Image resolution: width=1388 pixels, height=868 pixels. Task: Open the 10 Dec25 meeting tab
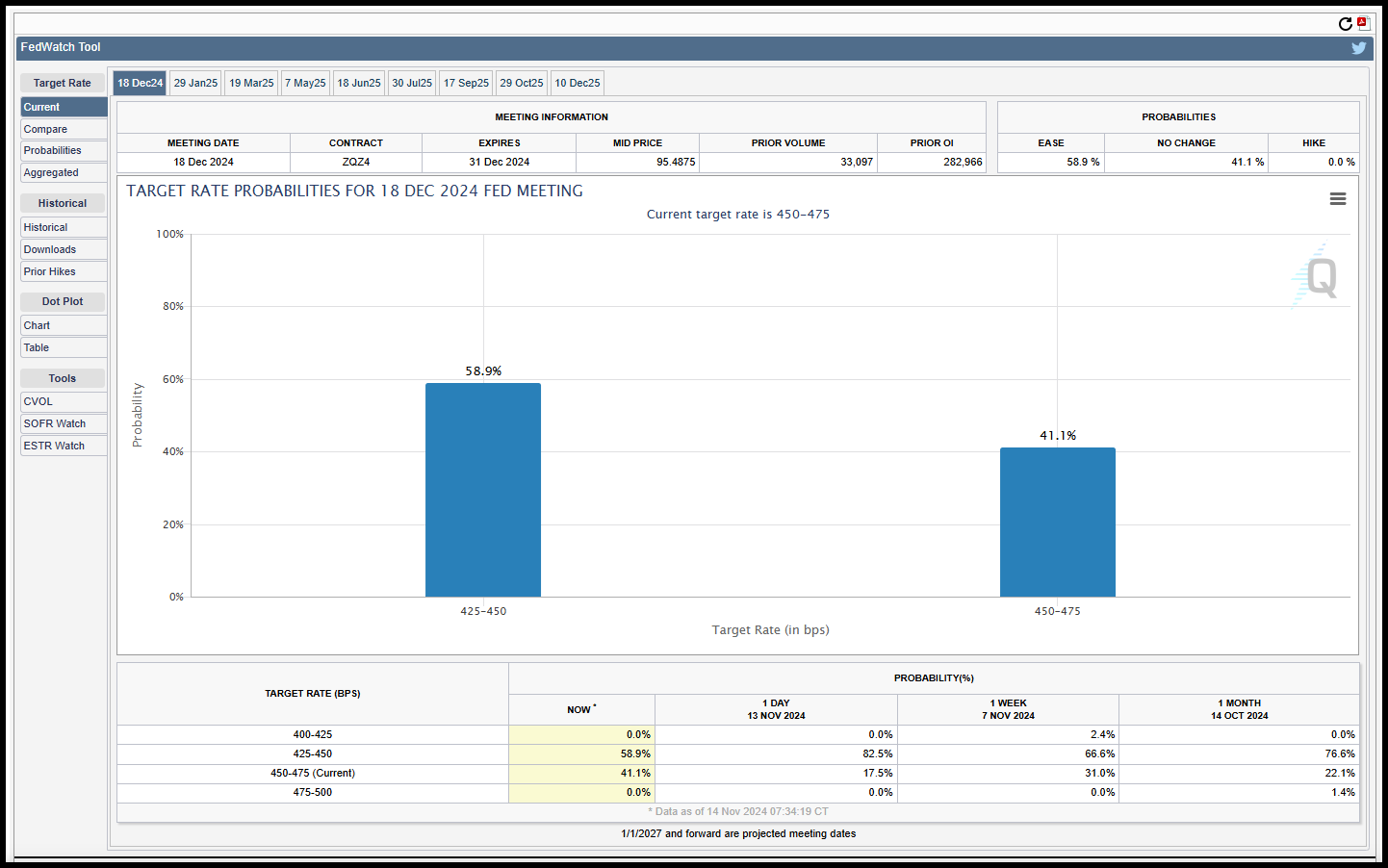(578, 83)
